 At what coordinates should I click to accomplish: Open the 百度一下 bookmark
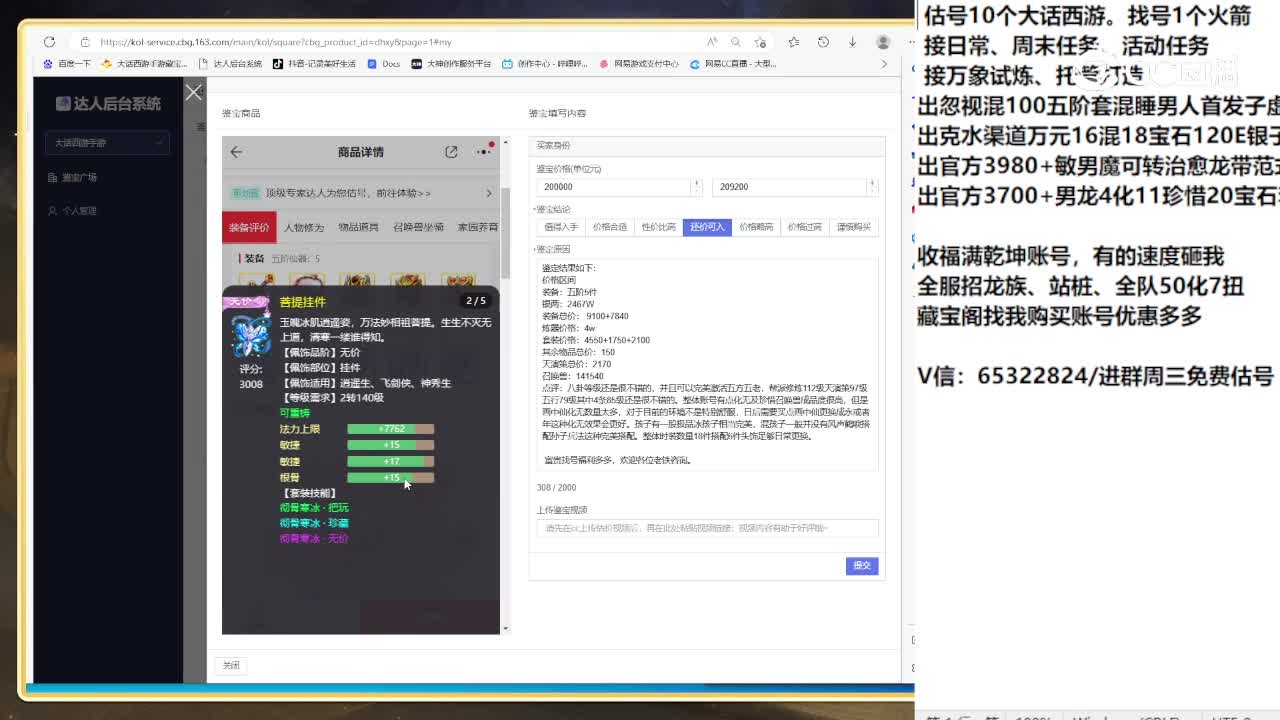[x=67, y=64]
